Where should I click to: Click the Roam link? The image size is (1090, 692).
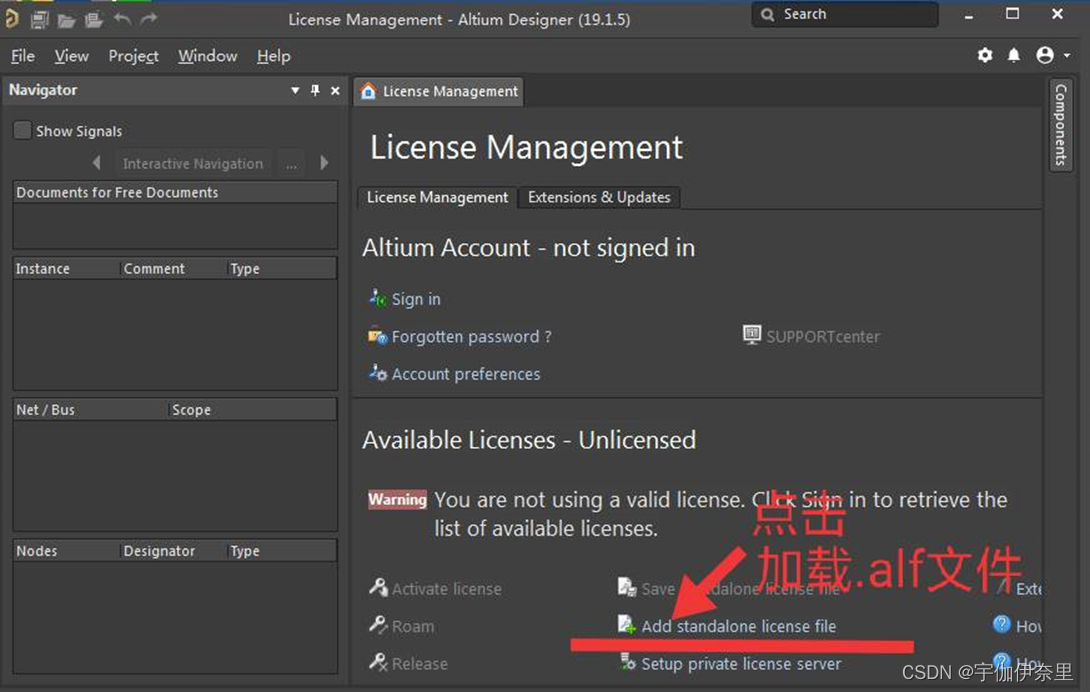coord(413,627)
